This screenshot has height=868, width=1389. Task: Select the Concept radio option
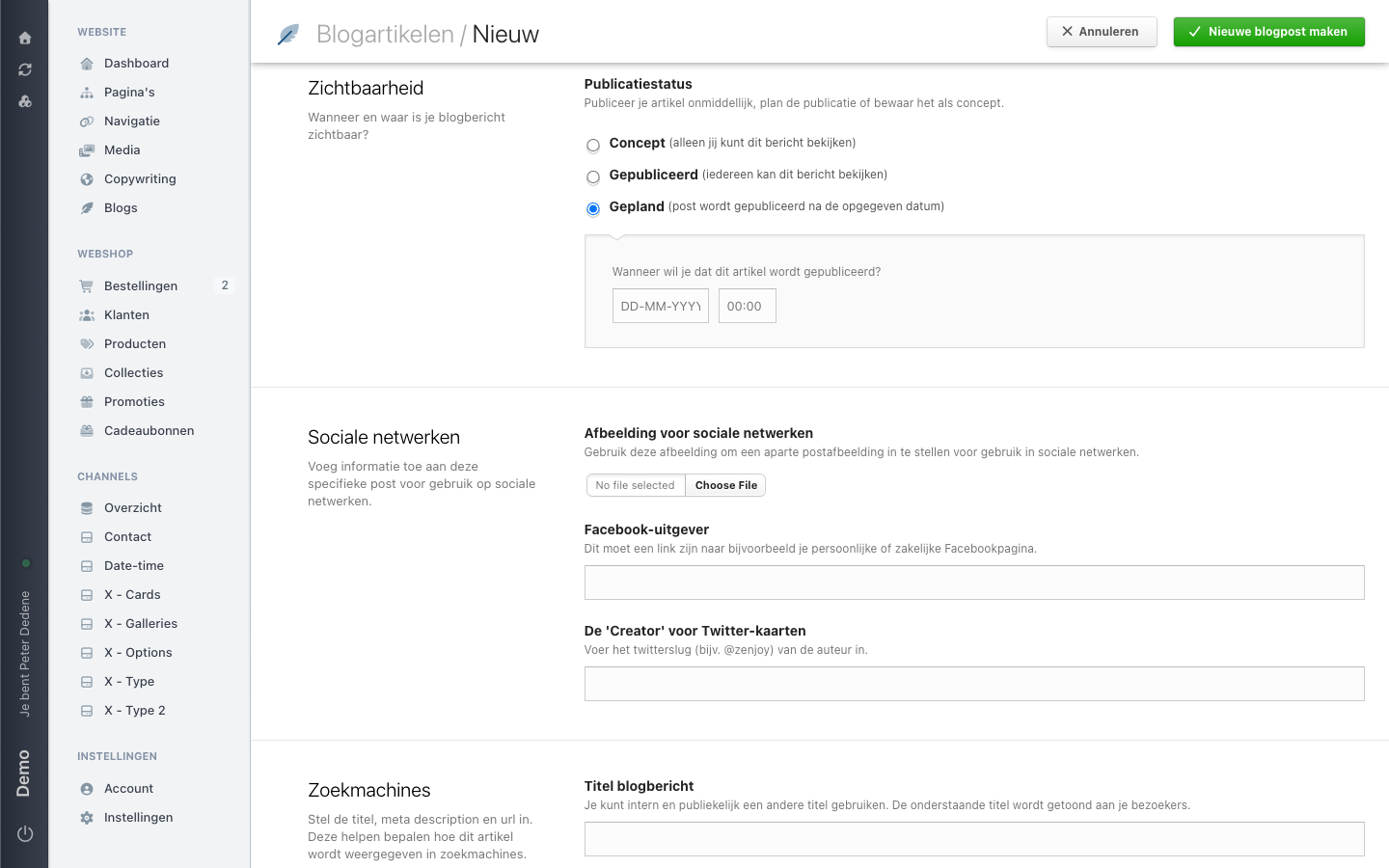tap(593, 146)
